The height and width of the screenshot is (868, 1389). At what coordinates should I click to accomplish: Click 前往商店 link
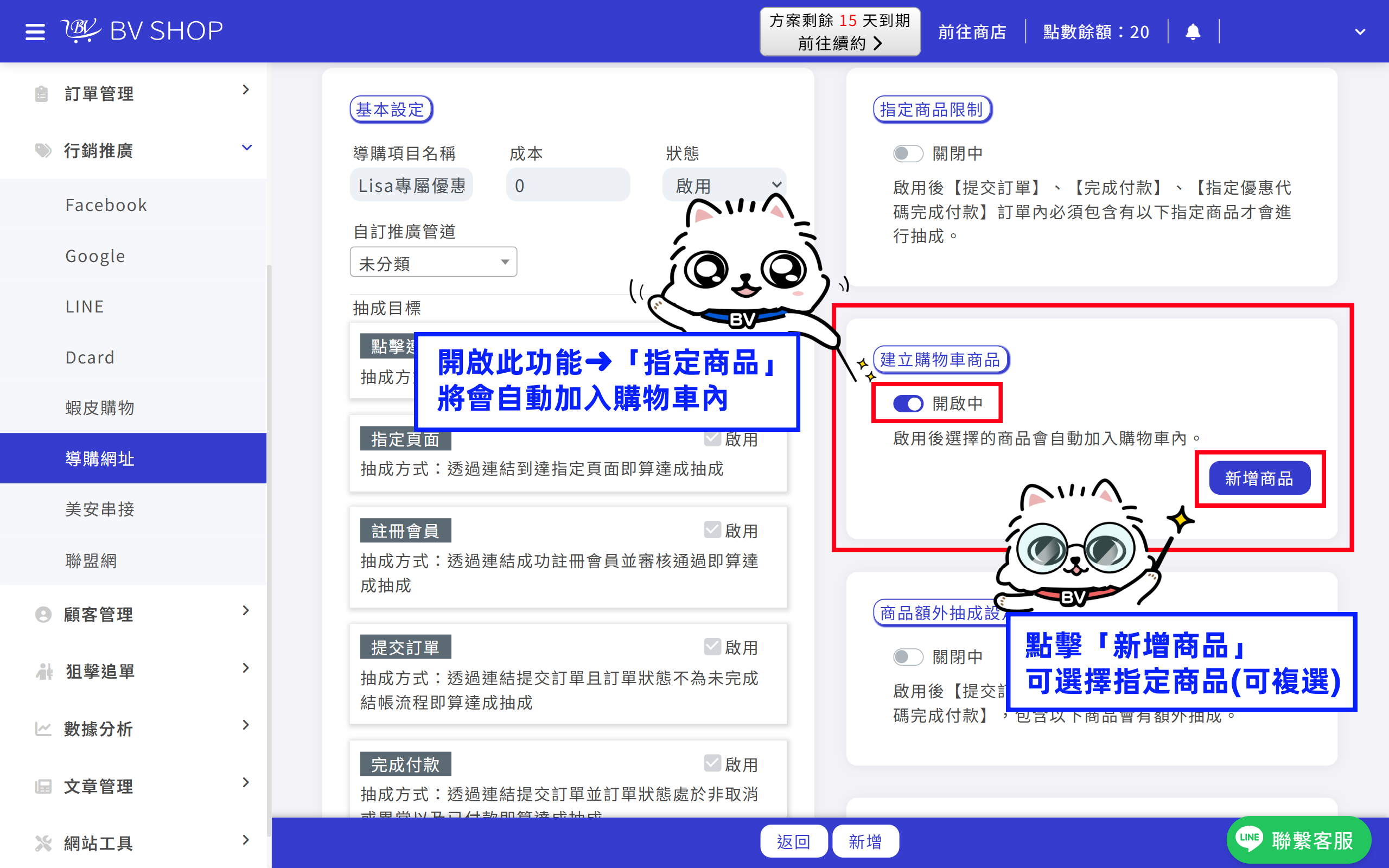point(972,32)
